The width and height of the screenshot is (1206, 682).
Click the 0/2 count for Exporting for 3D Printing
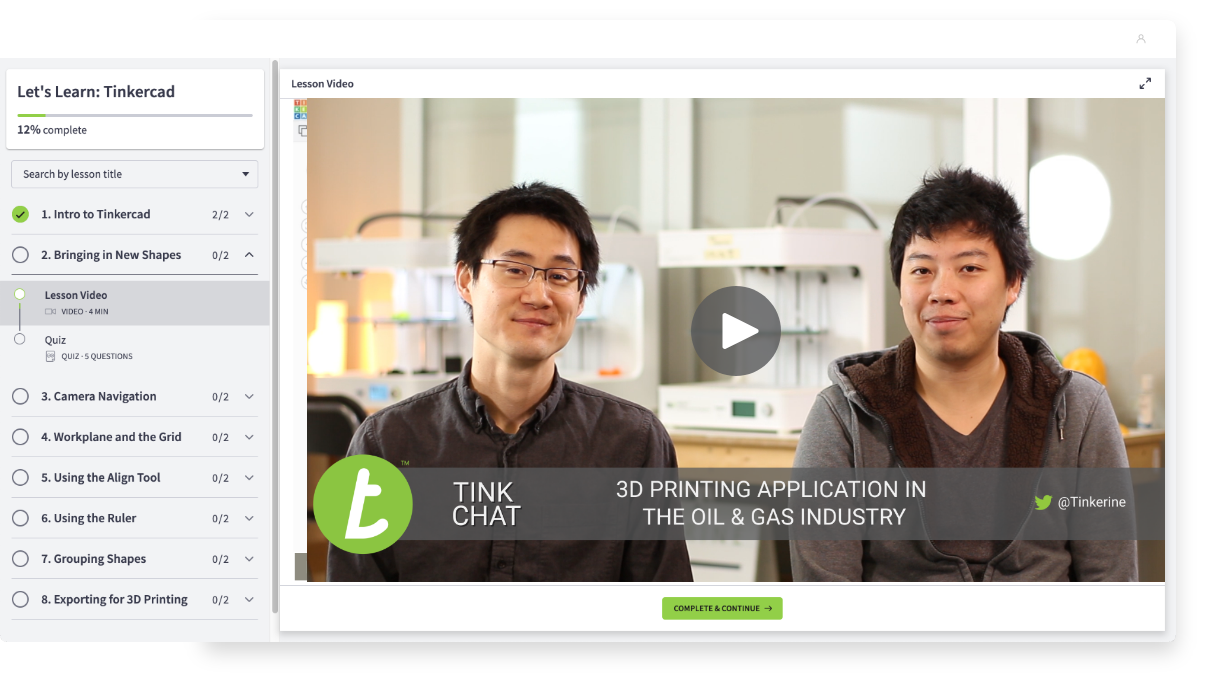(220, 600)
